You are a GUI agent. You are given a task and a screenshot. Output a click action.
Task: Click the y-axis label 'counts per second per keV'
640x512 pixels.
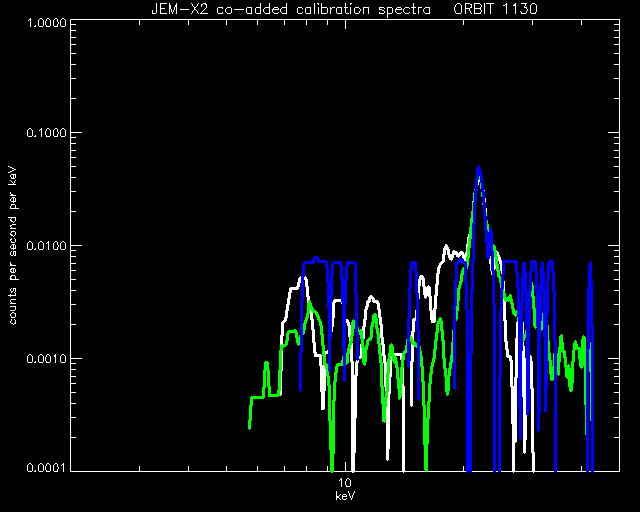pos(13,246)
